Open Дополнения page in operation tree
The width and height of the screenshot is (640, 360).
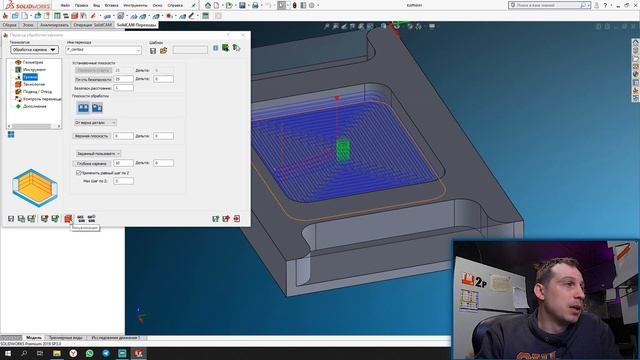pos(34,107)
